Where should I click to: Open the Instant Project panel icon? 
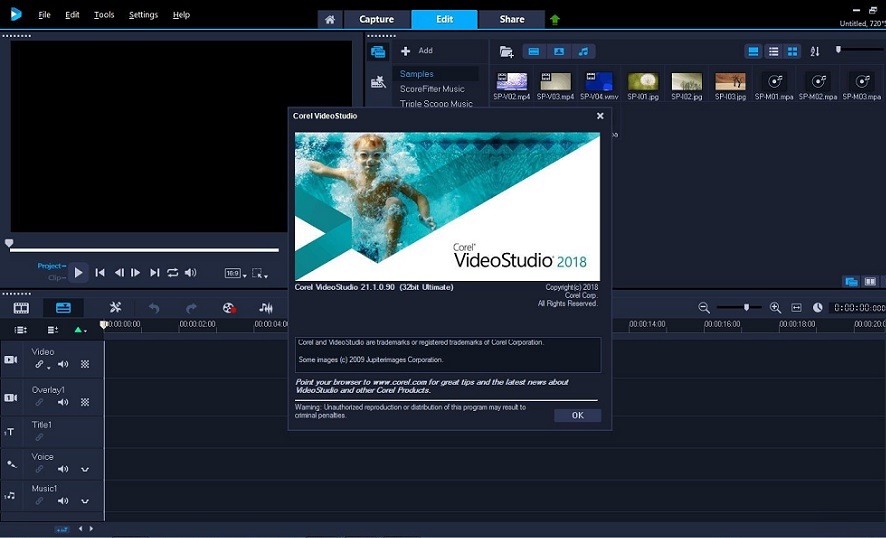[378, 83]
